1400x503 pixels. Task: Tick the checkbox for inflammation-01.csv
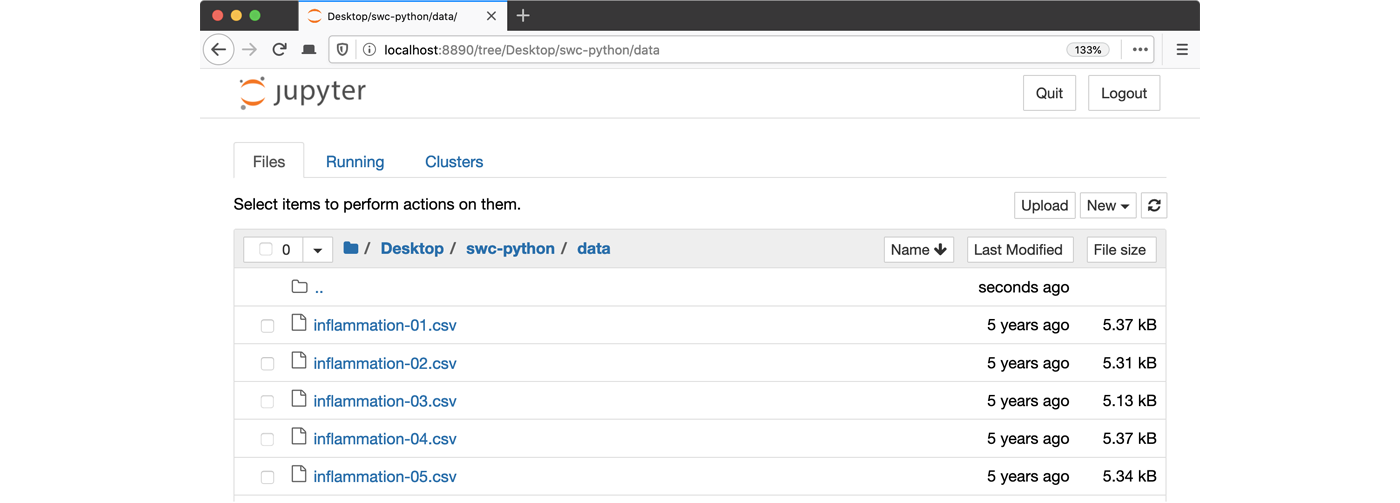point(267,326)
